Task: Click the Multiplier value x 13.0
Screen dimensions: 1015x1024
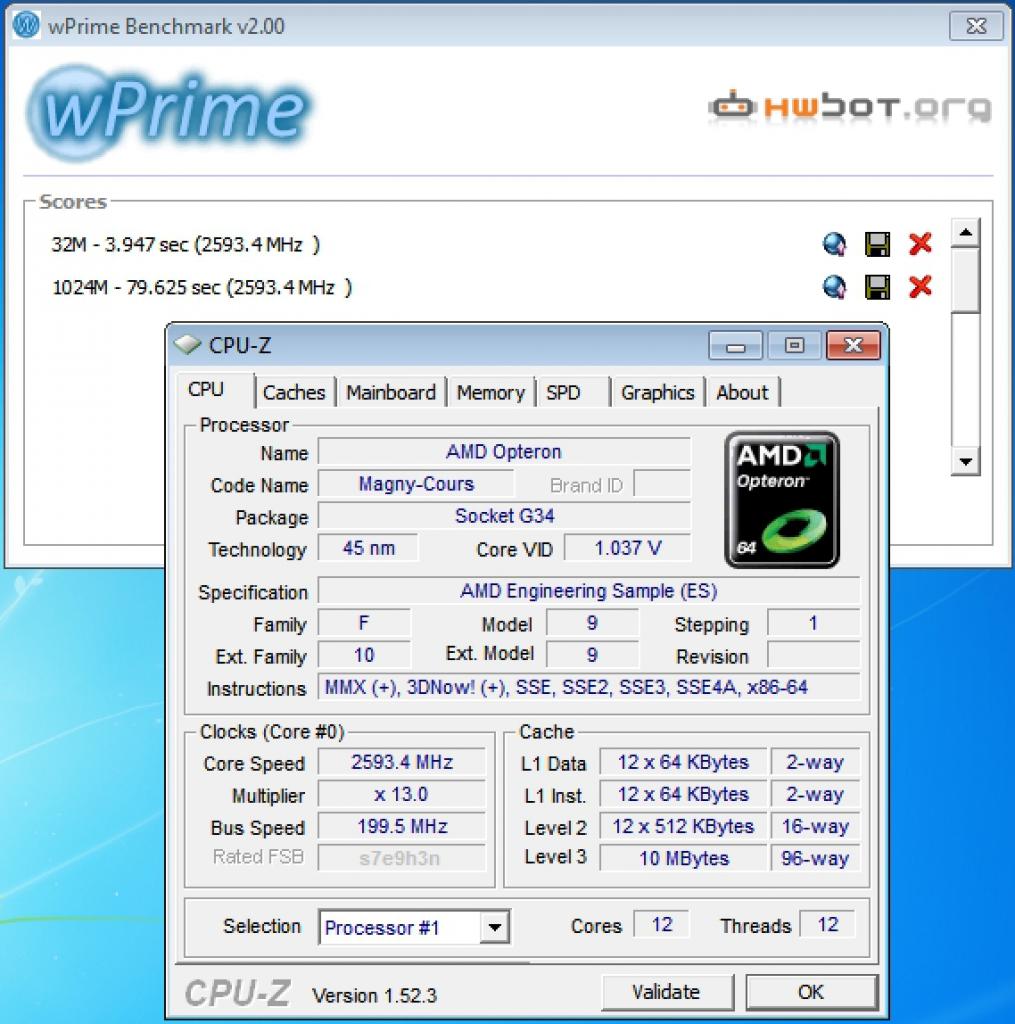Action: click(402, 794)
